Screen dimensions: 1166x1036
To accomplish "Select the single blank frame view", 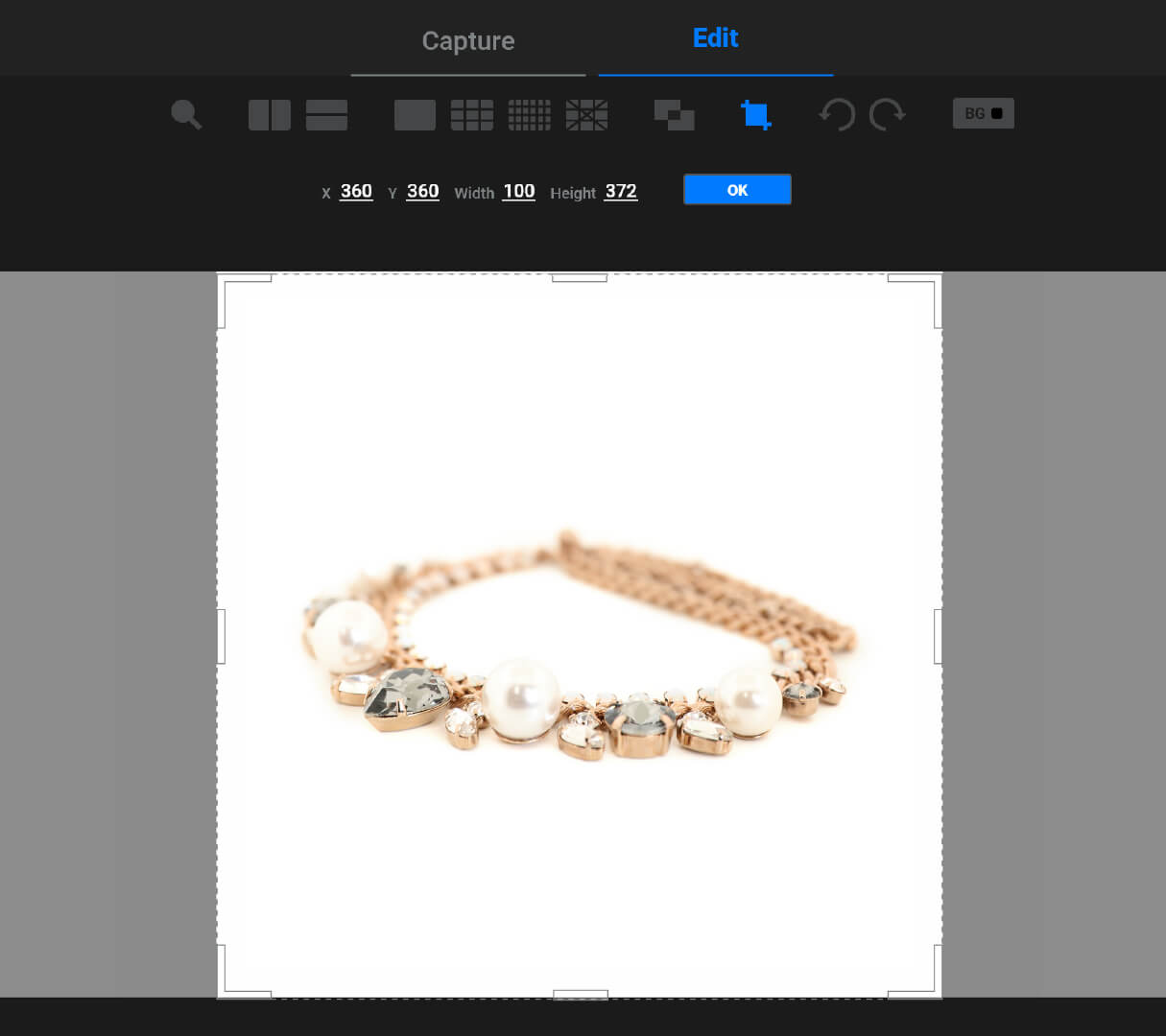I will [x=415, y=115].
